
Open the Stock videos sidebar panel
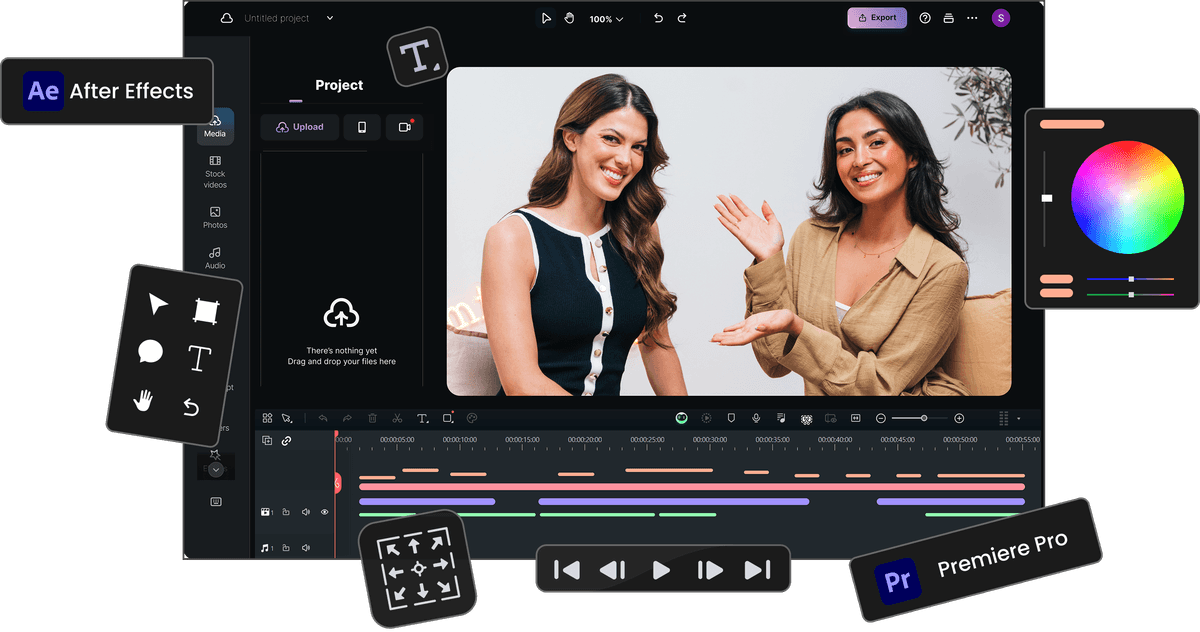pos(215,172)
